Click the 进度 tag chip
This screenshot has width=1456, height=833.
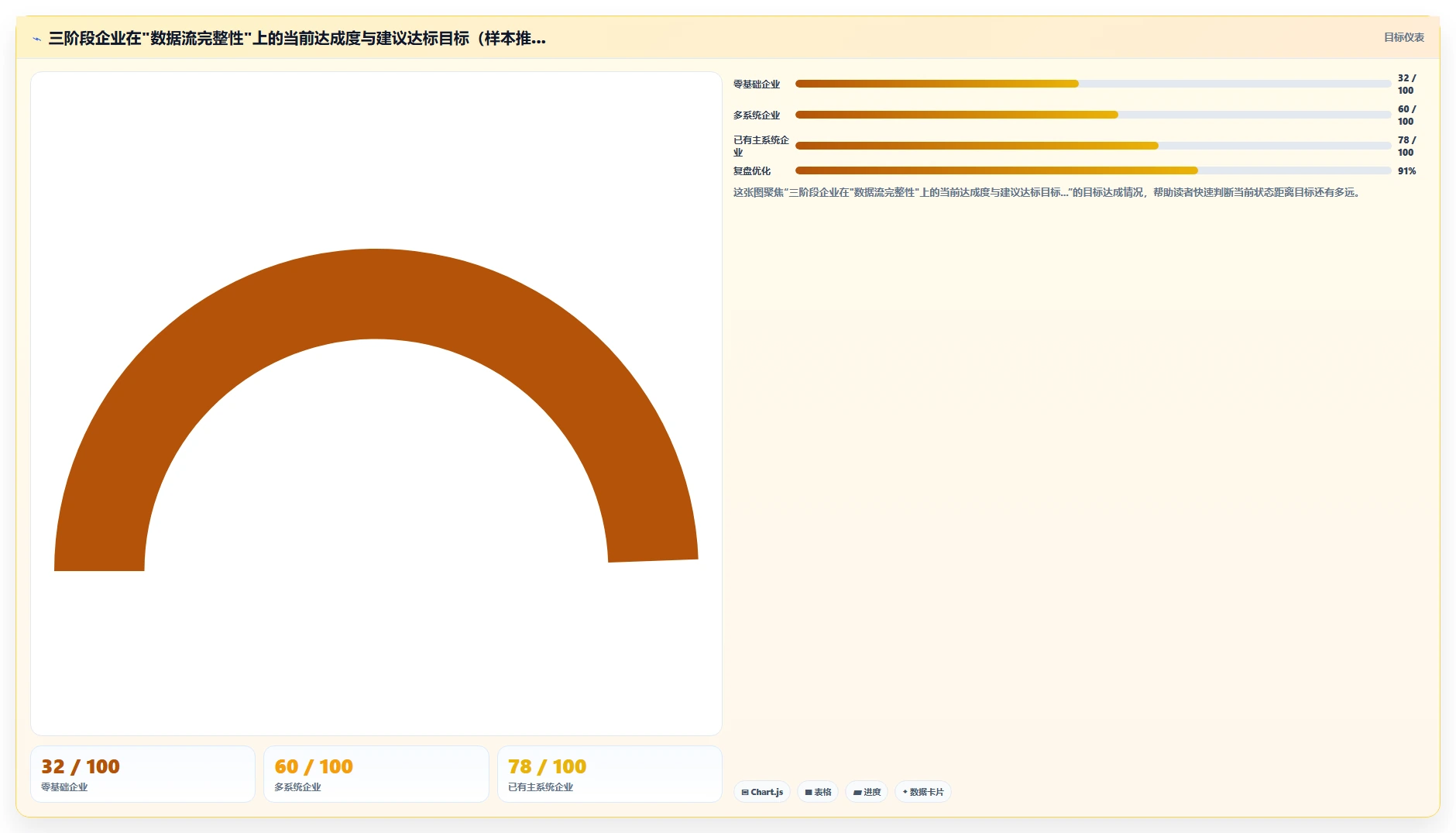click(x=867, y=792)
